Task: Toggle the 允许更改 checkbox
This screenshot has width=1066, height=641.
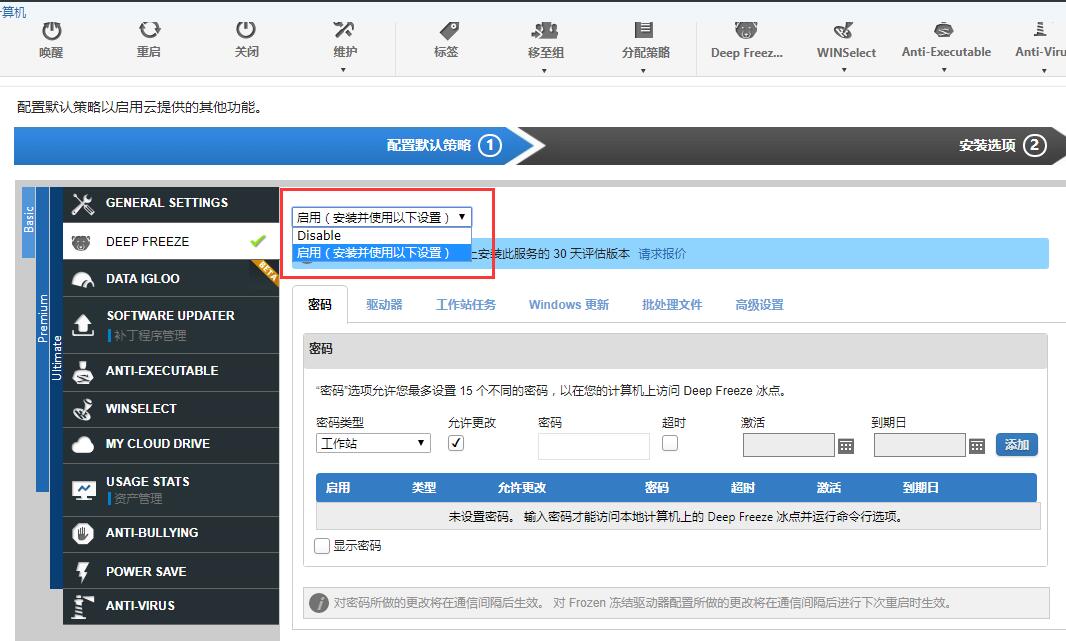Action: point(456,443)
